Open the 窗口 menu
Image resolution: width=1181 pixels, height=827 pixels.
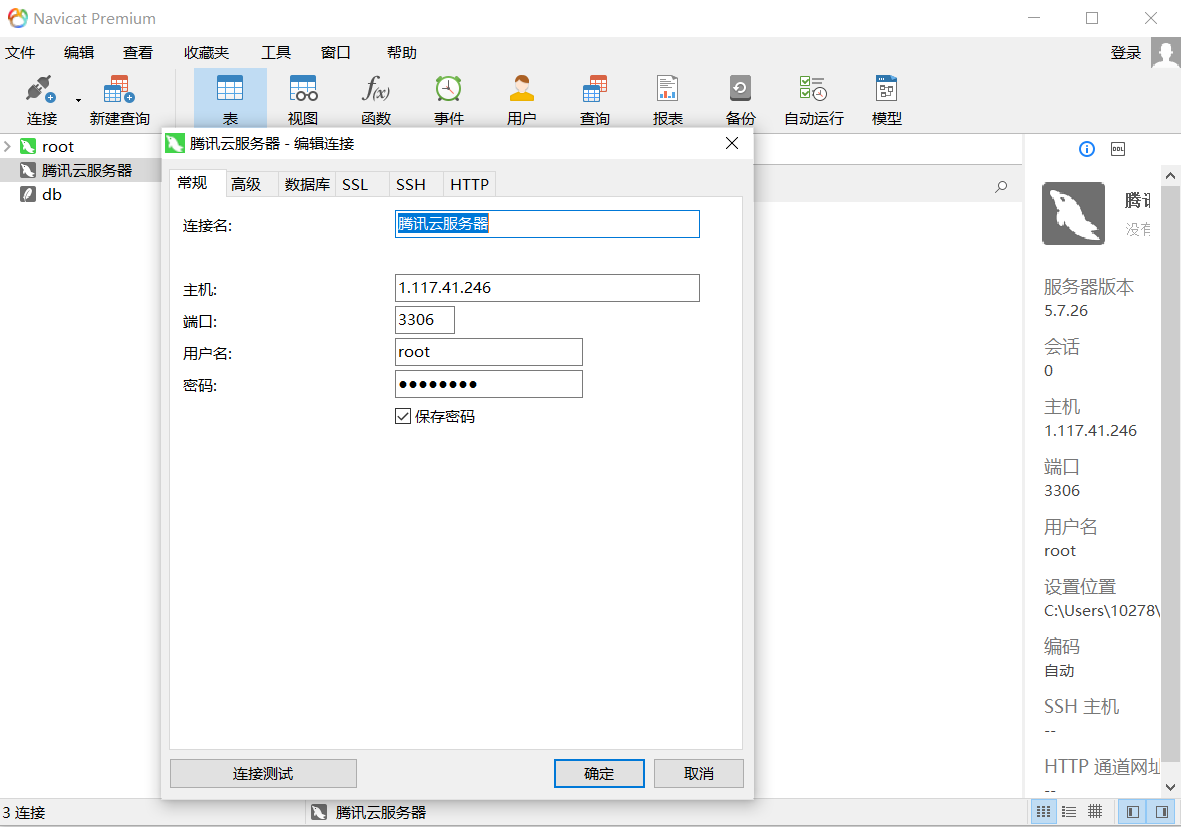(x=335, y=53)
